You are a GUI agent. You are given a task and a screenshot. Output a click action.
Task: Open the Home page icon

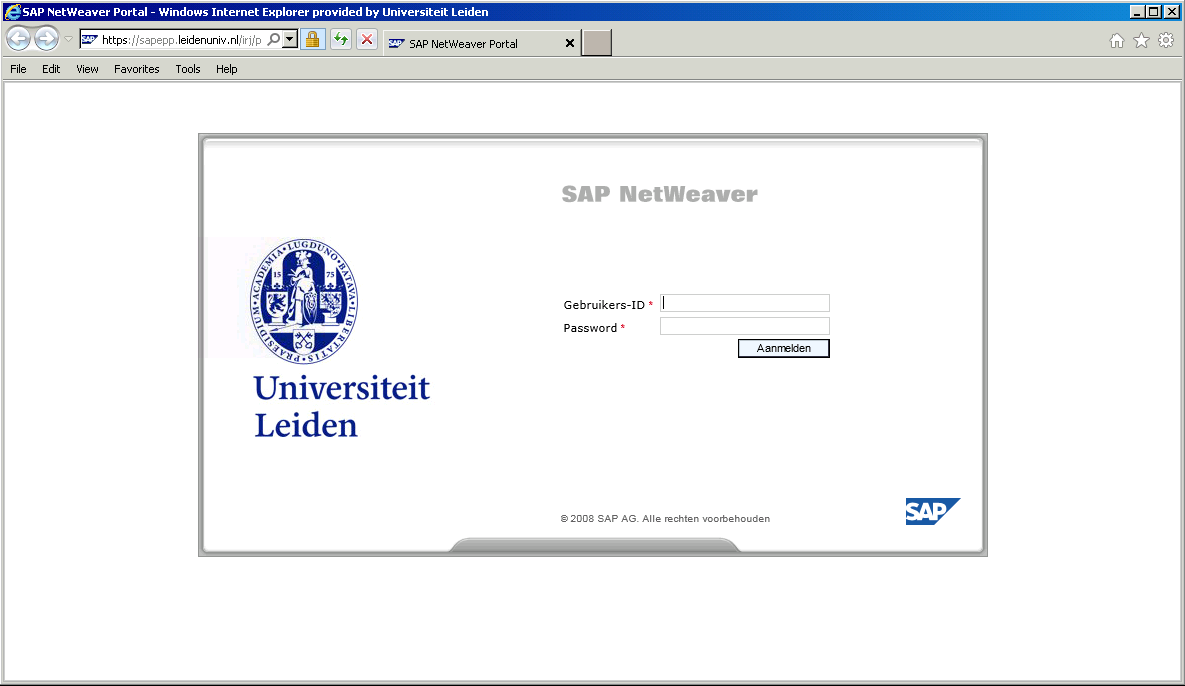pos(1117,41)
